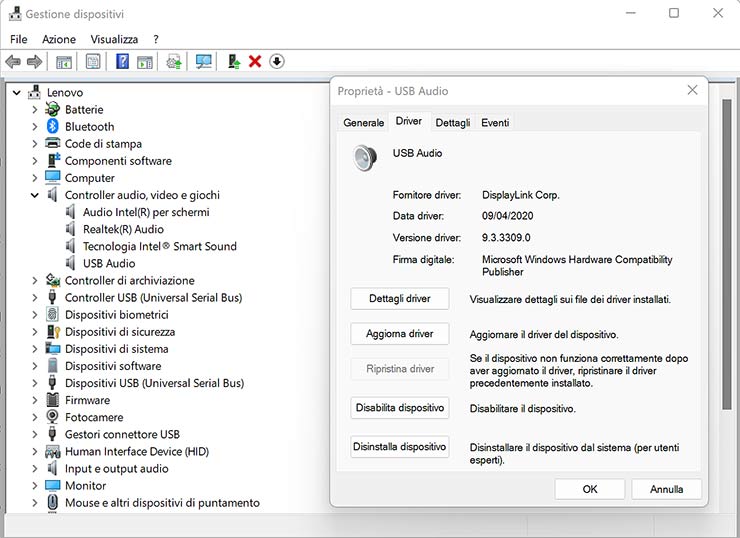The image size is (740, 538).
Task: Expand the Fotocamere node
Action: coord(35,417)
